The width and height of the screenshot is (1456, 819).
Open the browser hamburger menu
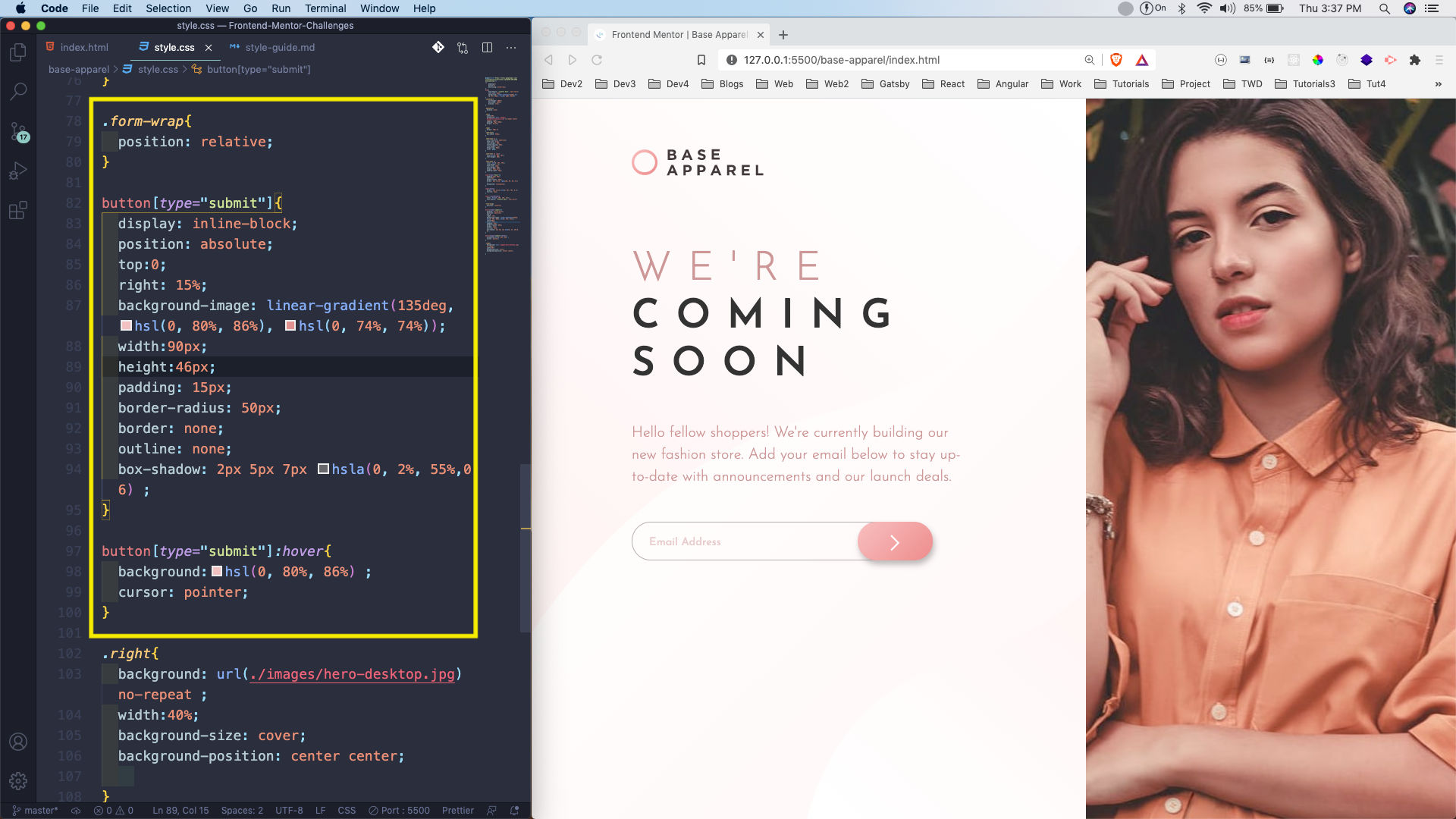pos(1439,60)
